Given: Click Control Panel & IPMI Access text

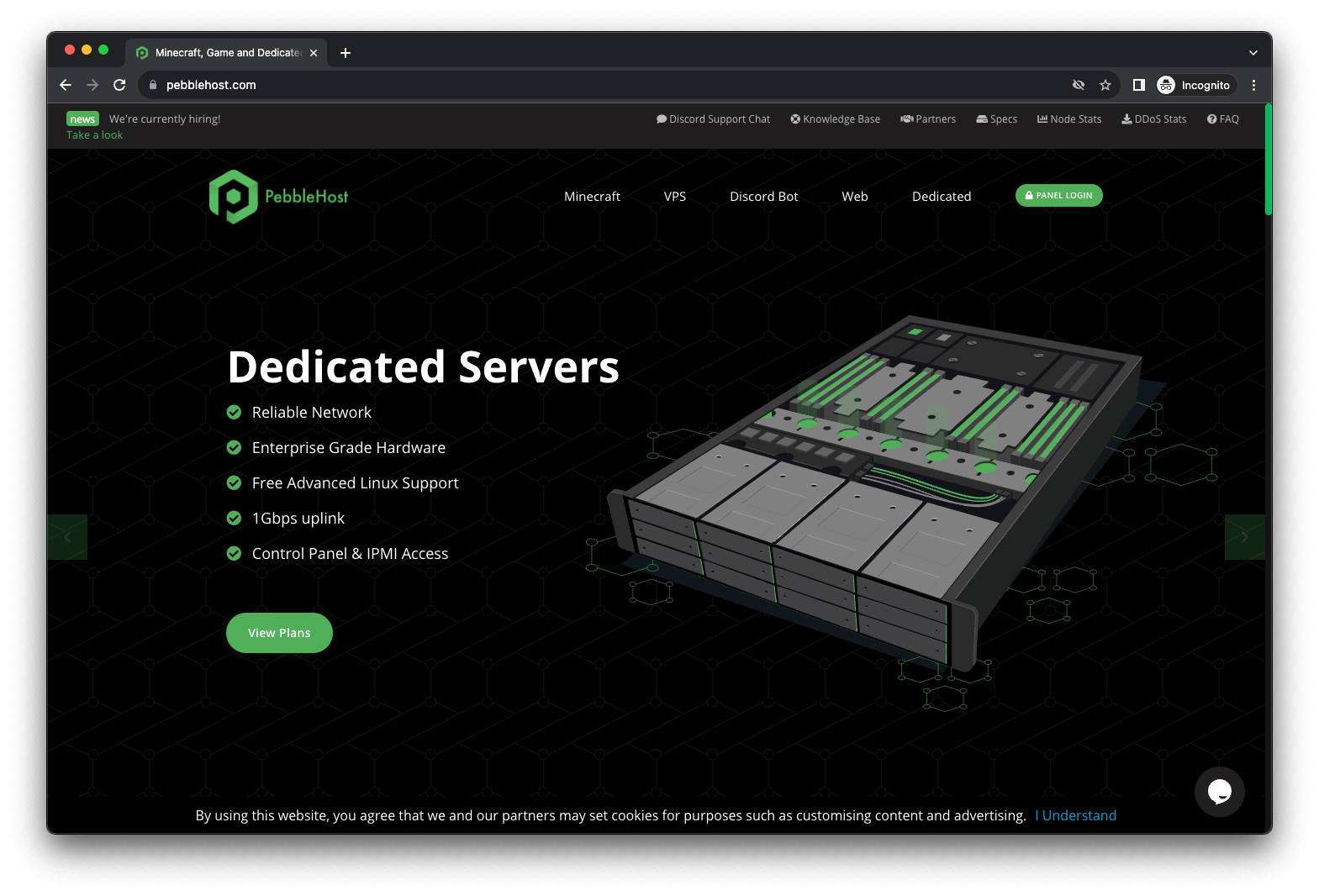Looking at the screenshot, I should (x=351, y=554).
